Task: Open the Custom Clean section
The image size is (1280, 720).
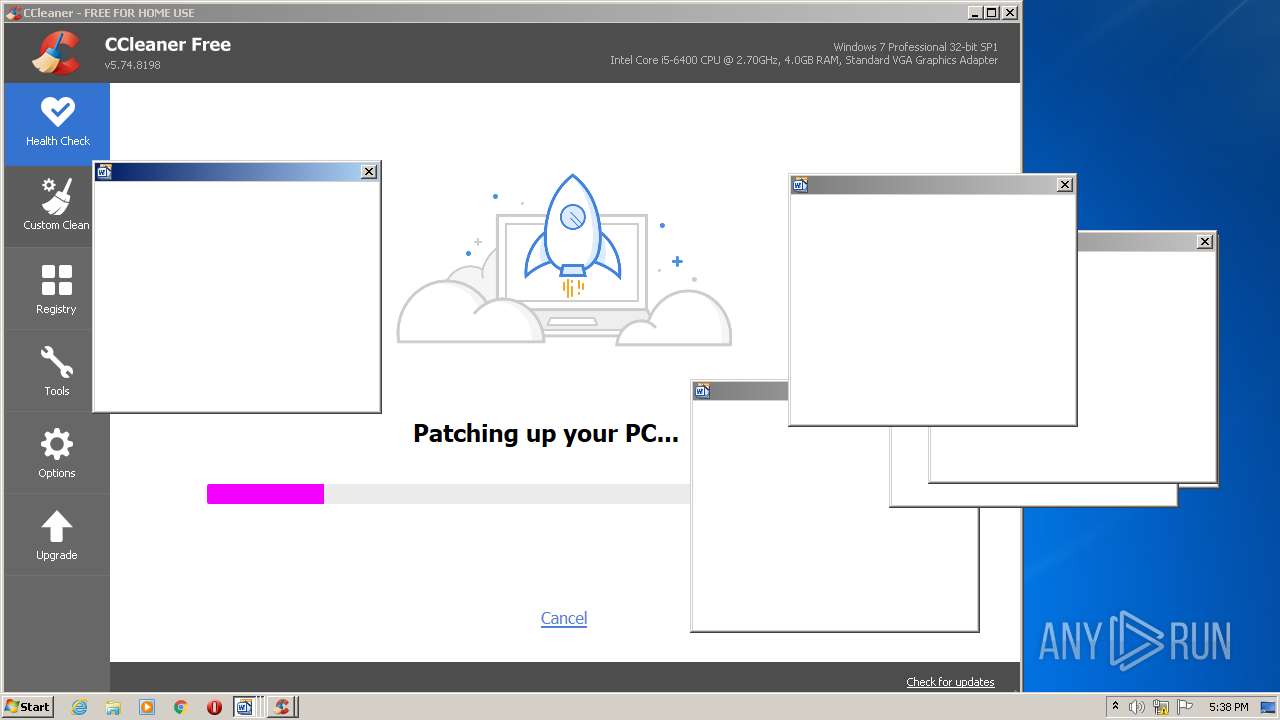Action: (x=57, y=207)
